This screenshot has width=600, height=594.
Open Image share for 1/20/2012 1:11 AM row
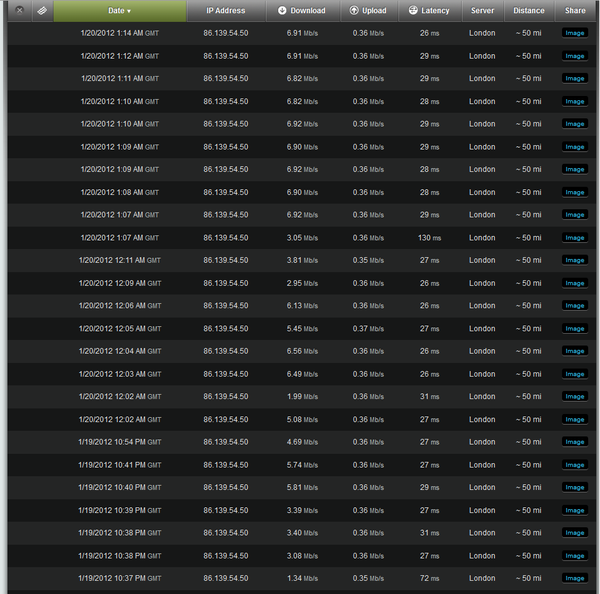pos(575,78)
